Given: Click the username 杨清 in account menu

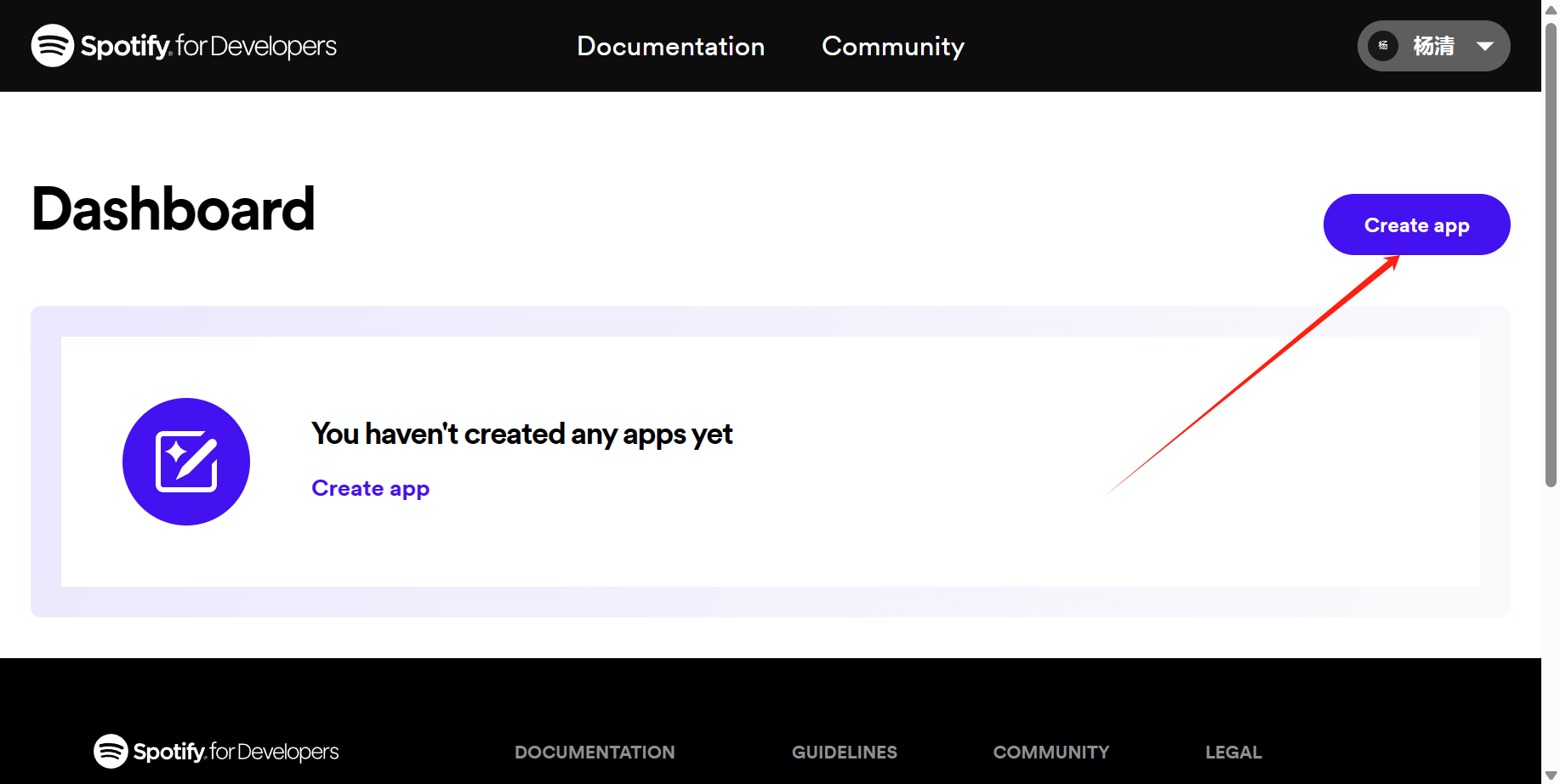Looking at the screenshot, I should point(1434,46).
